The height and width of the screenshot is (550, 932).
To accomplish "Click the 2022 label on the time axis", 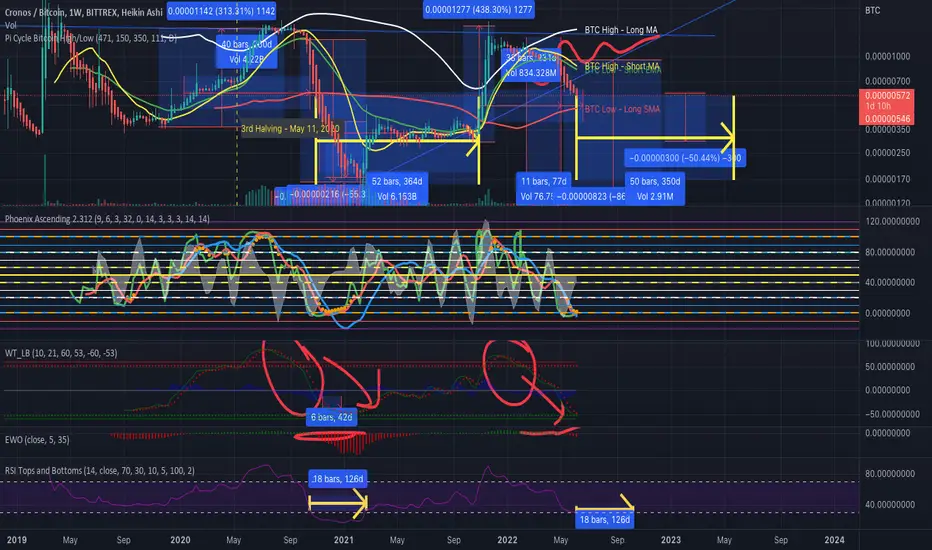I will coord(507,540).
